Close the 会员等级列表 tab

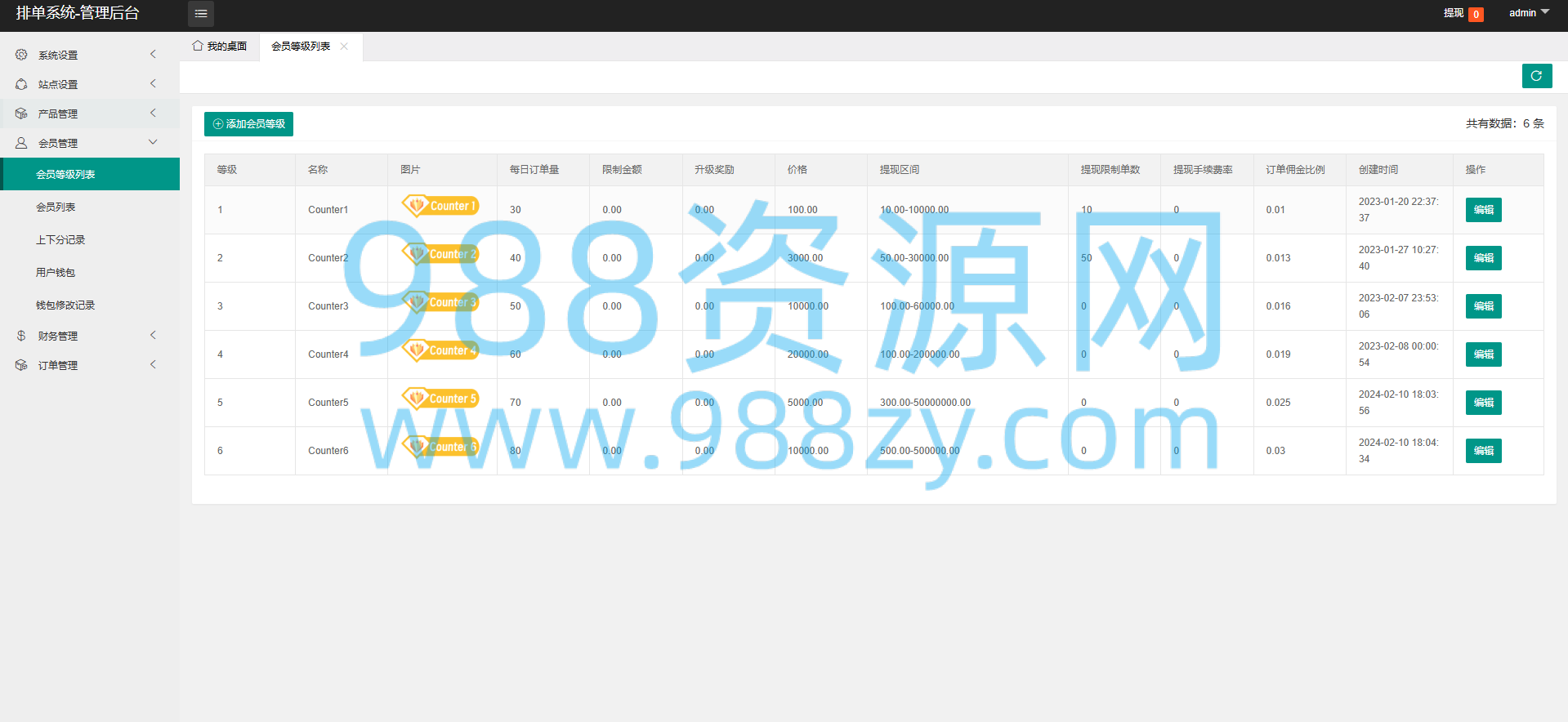[344, 47]
